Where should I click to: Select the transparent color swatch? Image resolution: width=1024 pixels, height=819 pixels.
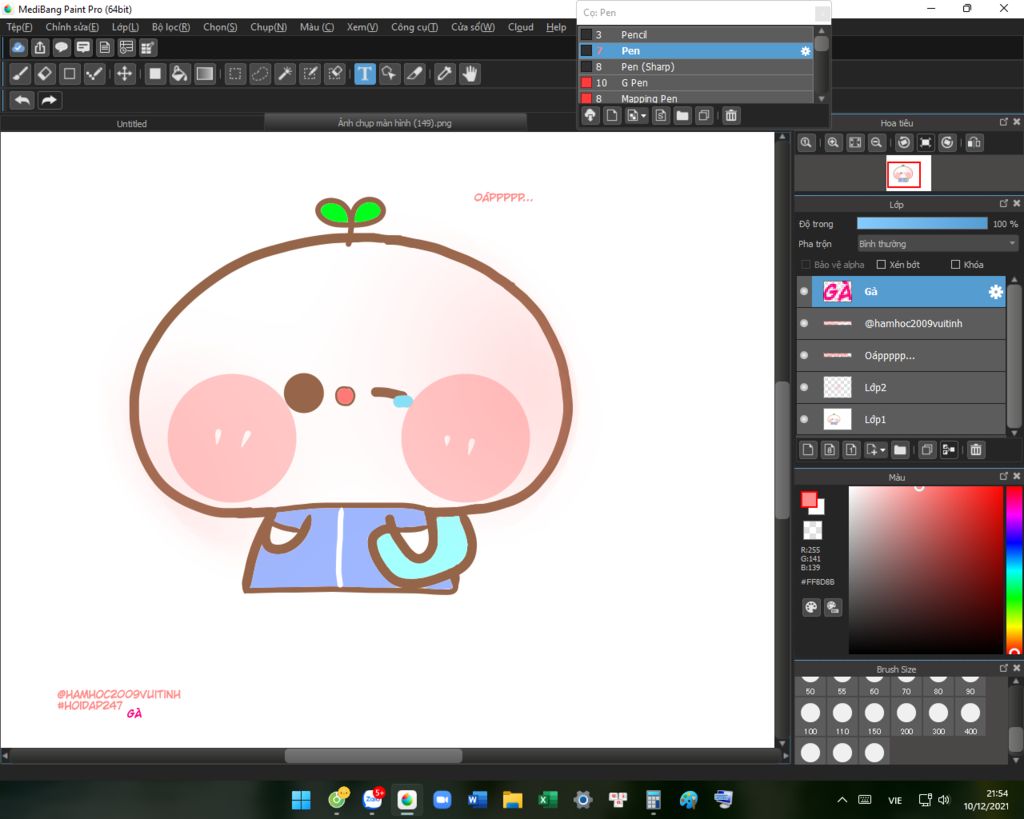812,530
